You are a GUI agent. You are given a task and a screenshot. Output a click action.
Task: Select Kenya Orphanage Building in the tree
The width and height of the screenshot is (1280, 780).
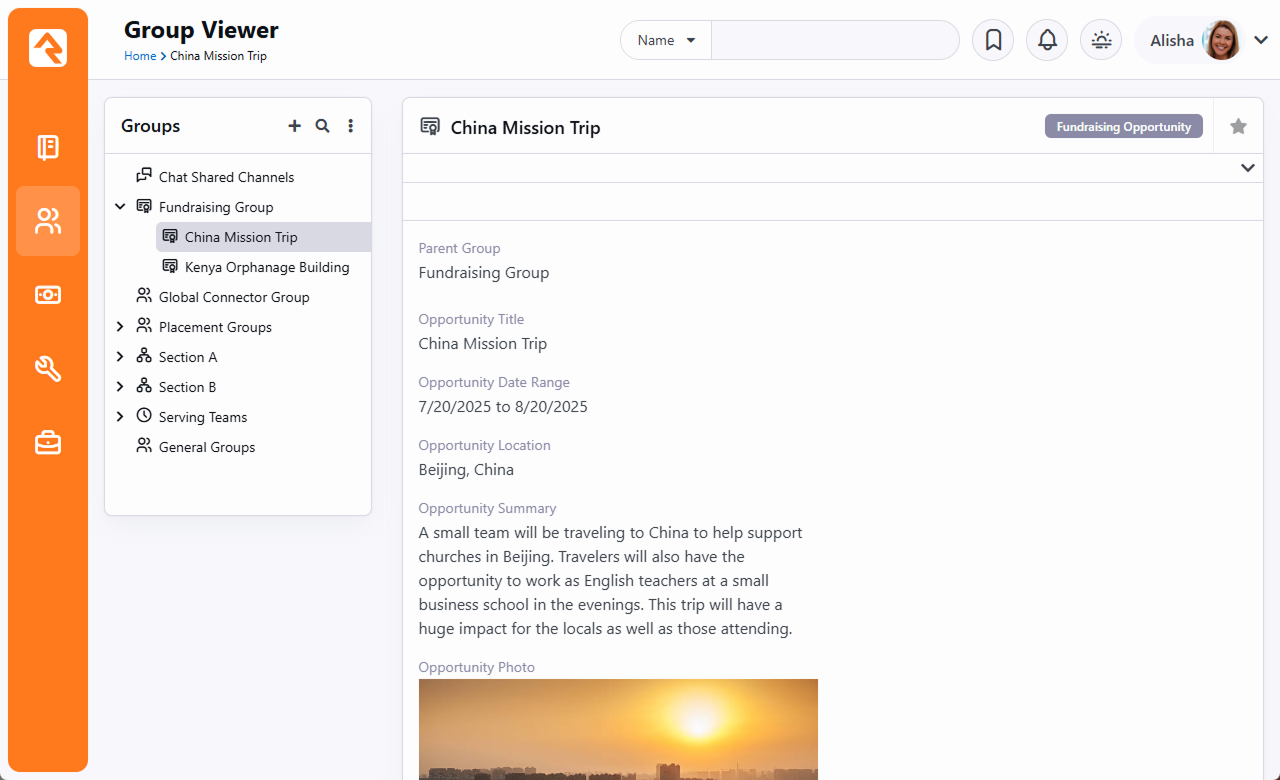click(x=266, y=267)
